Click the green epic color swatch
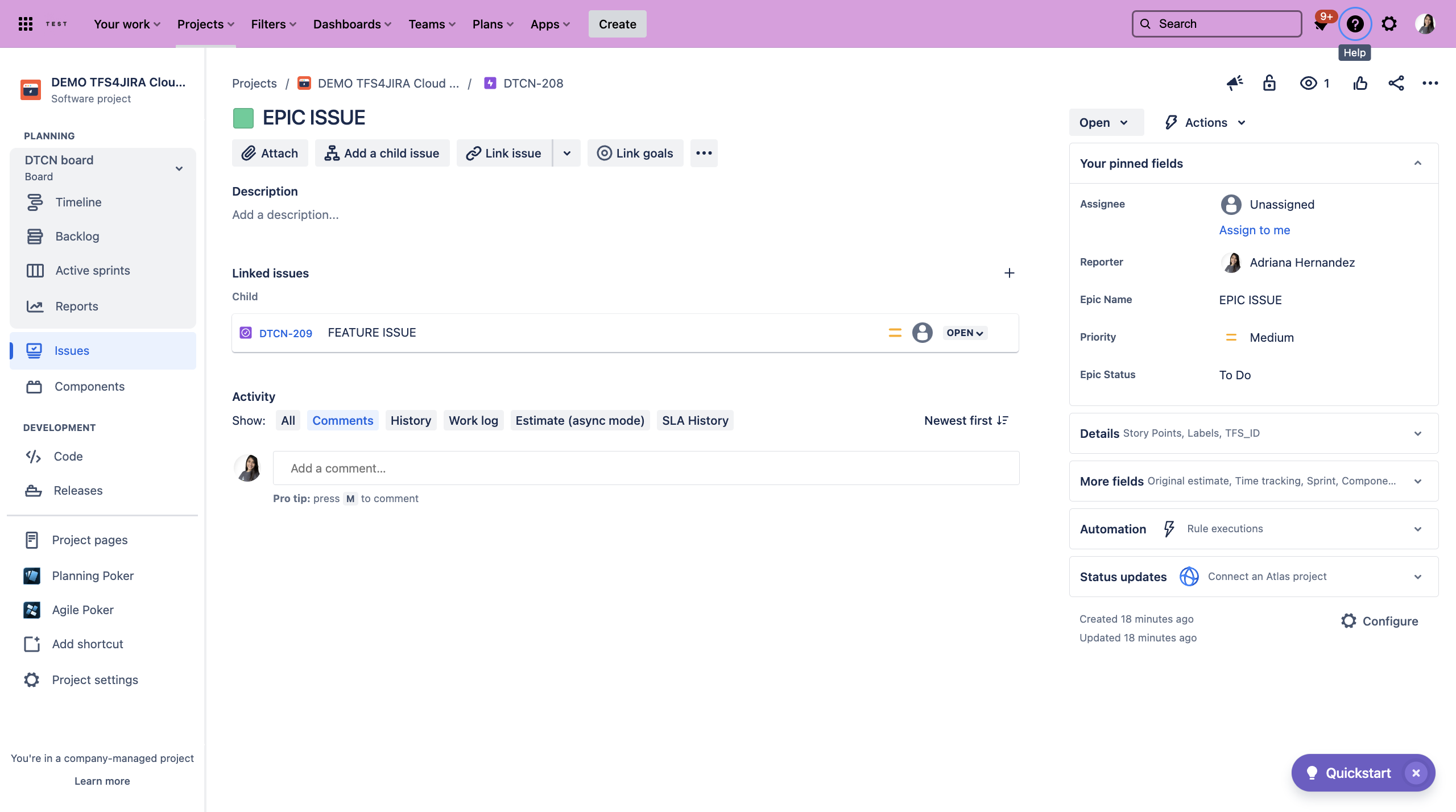Viewport: 1456px width, 812px height. 243,117
